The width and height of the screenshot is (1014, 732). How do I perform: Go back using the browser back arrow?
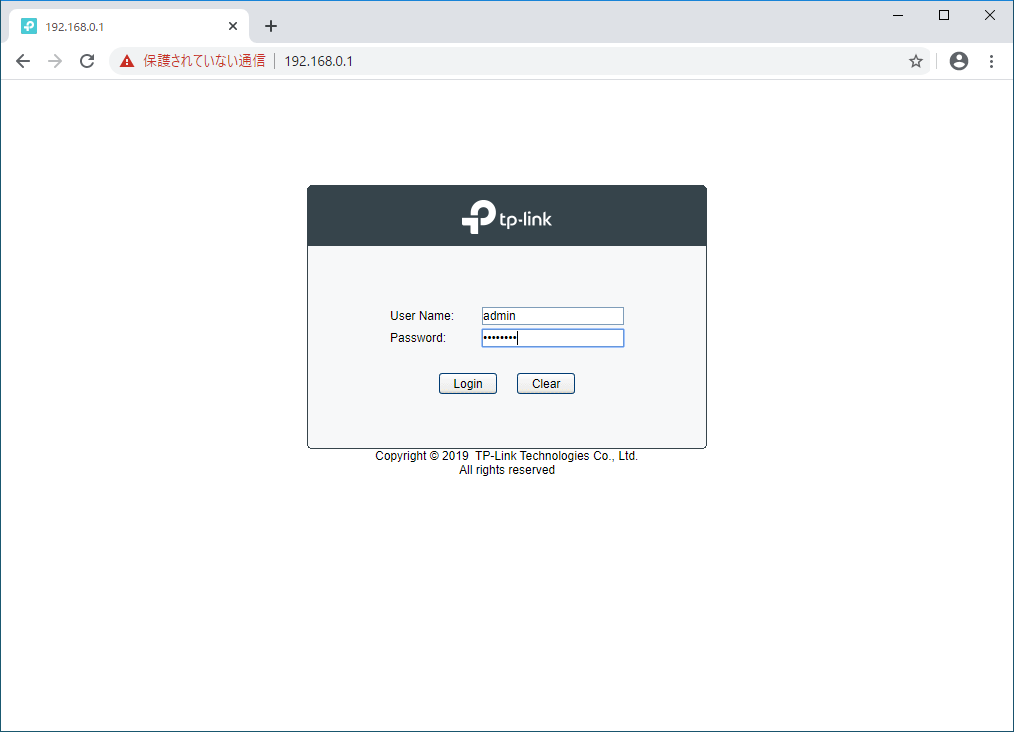point(23,61)
